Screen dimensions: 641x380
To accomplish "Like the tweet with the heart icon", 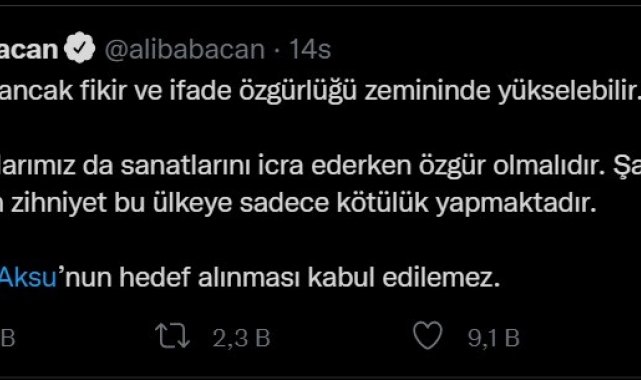I will tap(428, 335).
